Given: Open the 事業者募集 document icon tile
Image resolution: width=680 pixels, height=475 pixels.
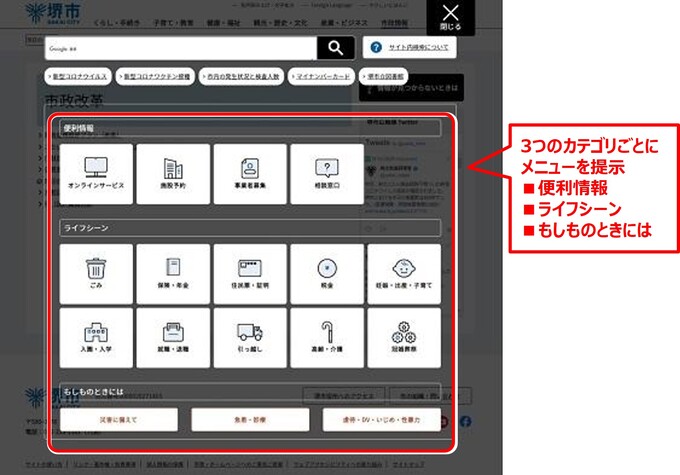Looking at the screenshot, I should (x=250, y=173).
